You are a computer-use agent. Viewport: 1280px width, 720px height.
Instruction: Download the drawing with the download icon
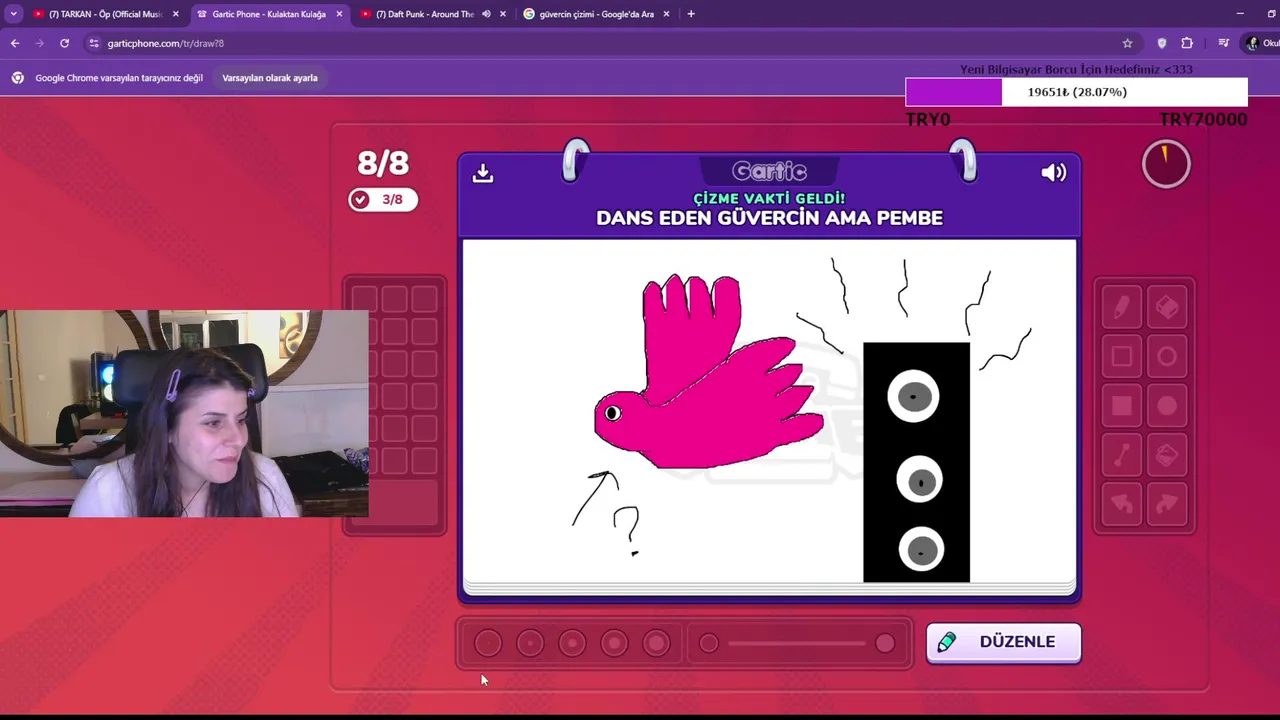(483, 173)
